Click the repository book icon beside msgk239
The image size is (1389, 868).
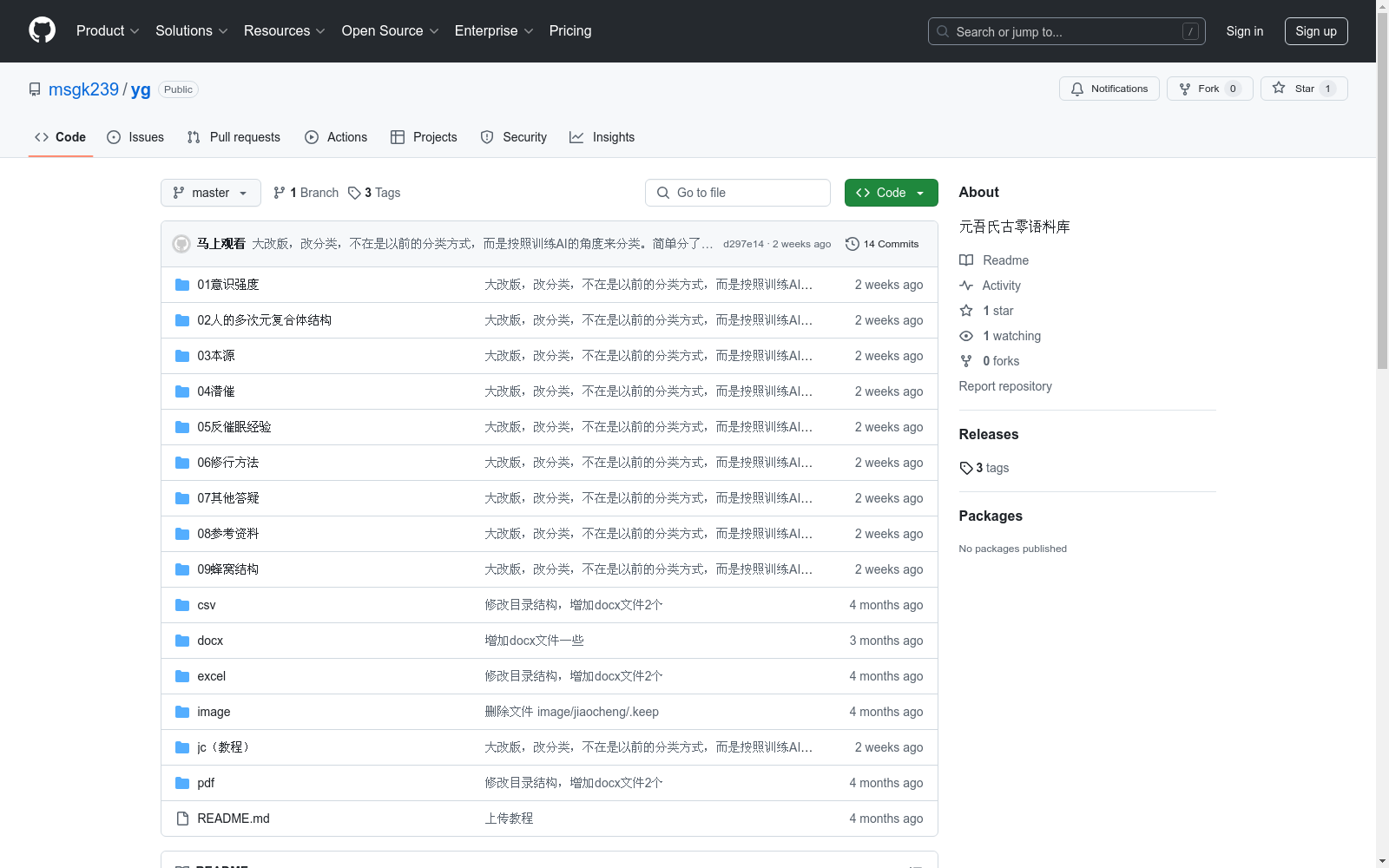pos(35,89)
